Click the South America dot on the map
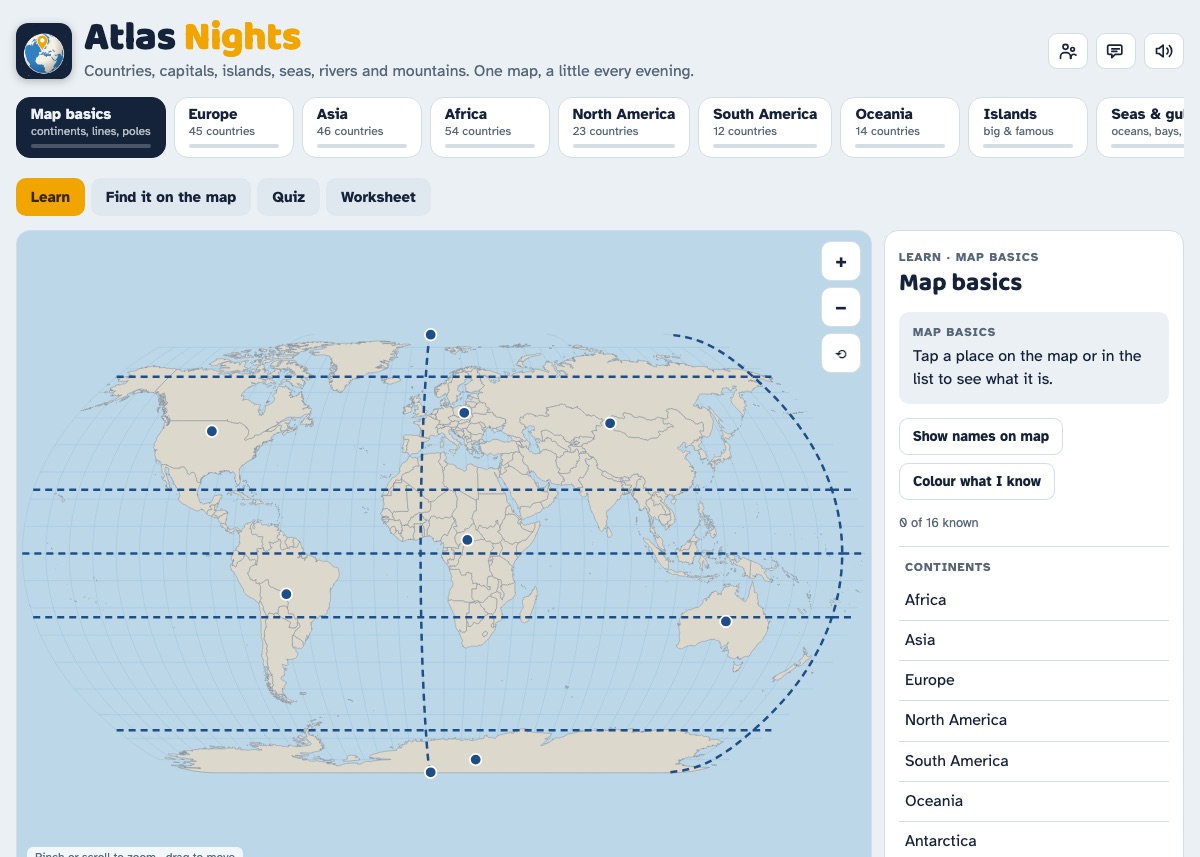Image resolution: width=1200 pixels, height=857 pixels. pyautogui.click(x=286, y=594)
